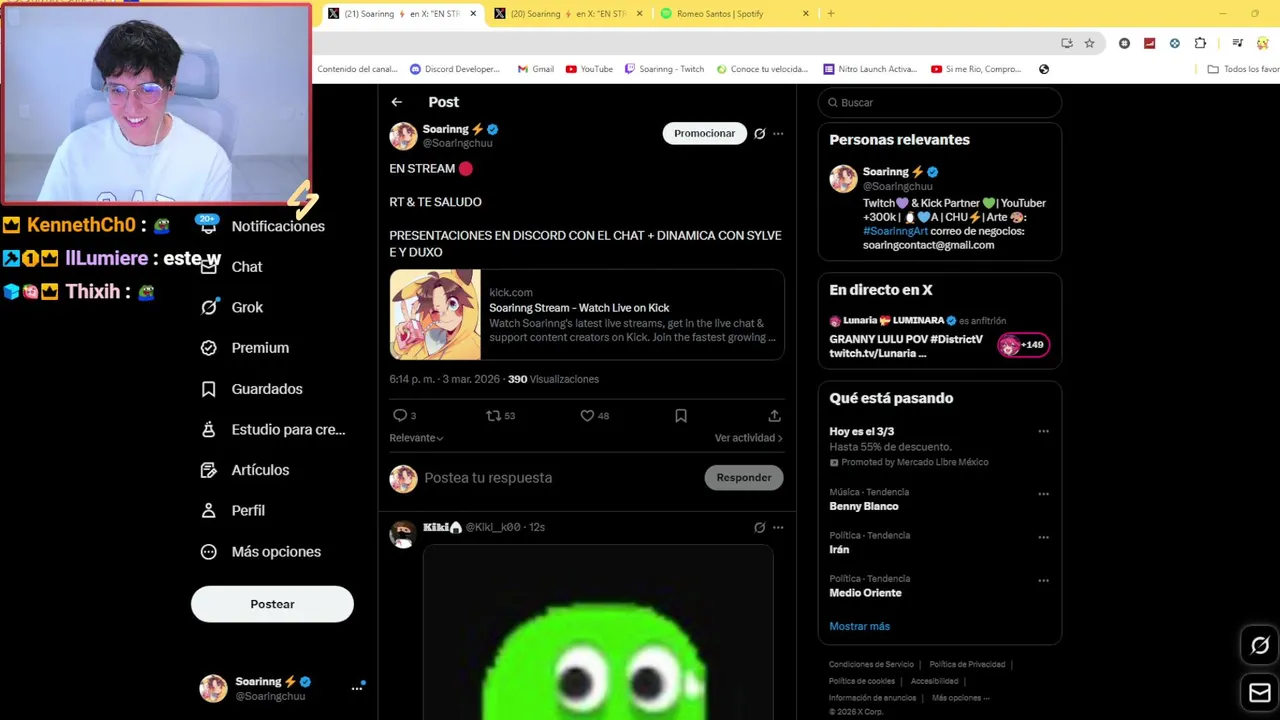Open the Gmail bookmark
Viewport: 1280px width, 720px height.
pyautogui.click(x=535, y=69)
